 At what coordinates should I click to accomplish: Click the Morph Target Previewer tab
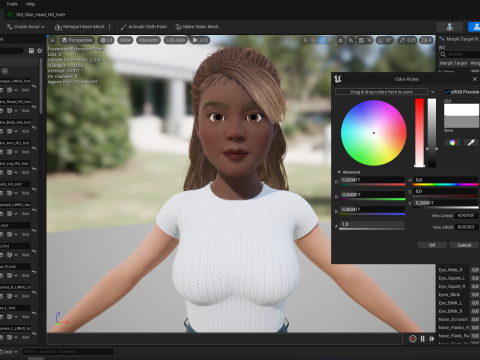point(460,39)
